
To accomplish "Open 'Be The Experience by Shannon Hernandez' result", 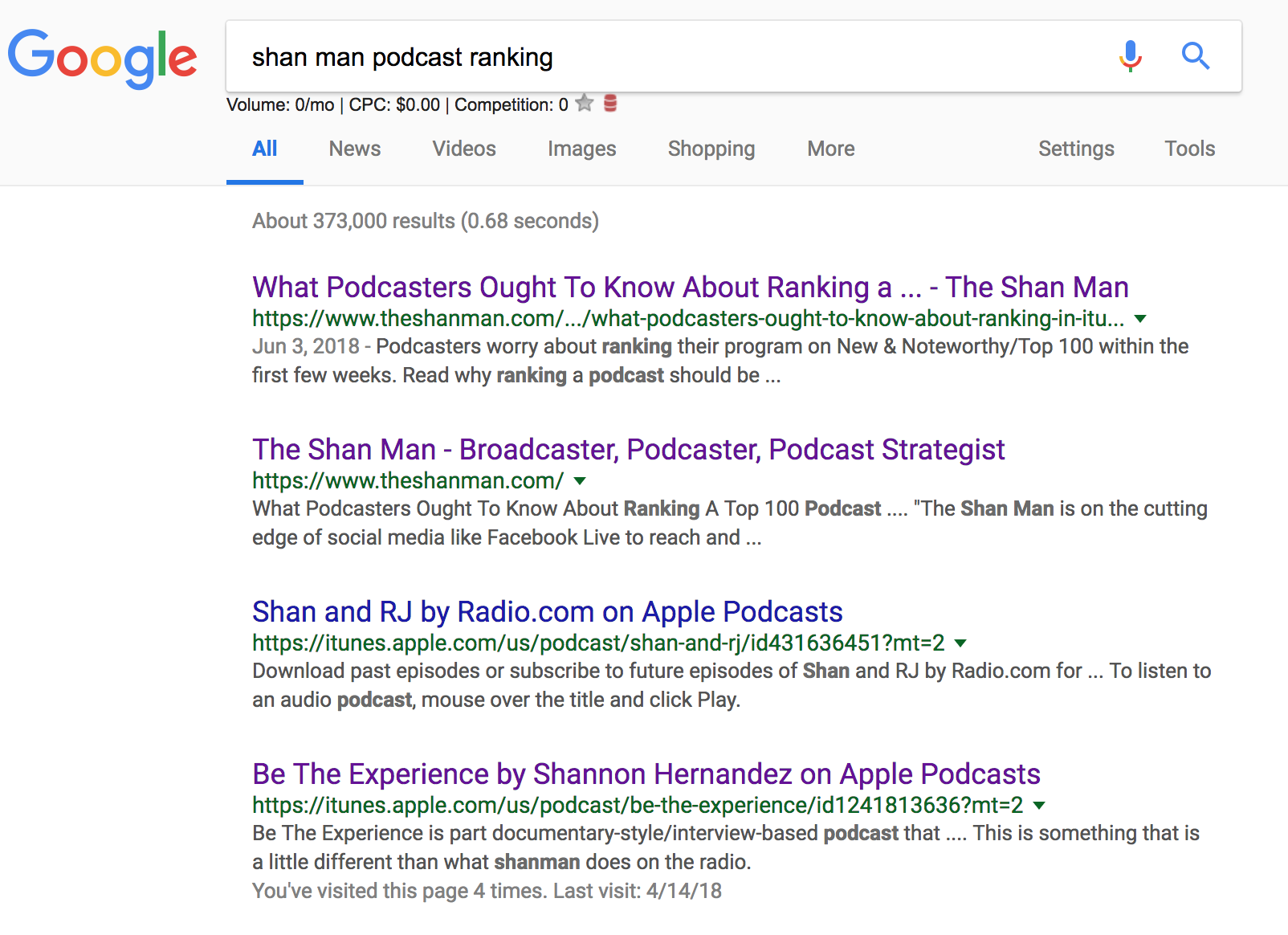I will point(646,774).
